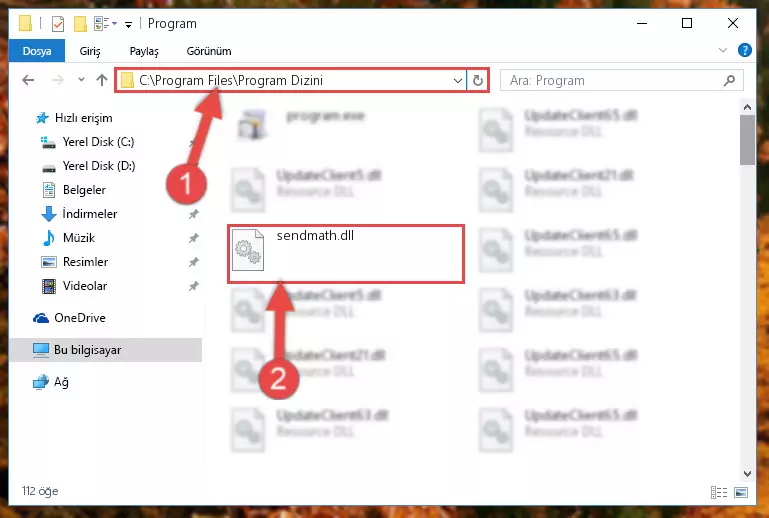Select the sendmath.dll file
Viewport: 769px width, 518px height.
346,254
